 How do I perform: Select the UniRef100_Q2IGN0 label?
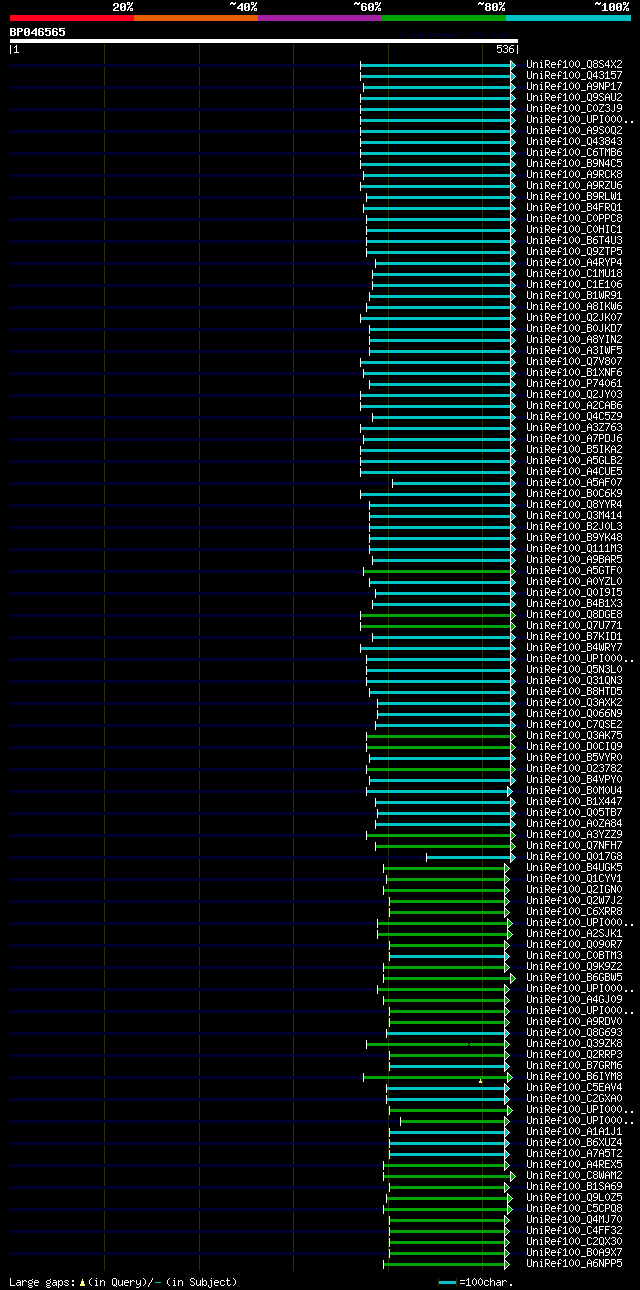click(x=574, y=889)
